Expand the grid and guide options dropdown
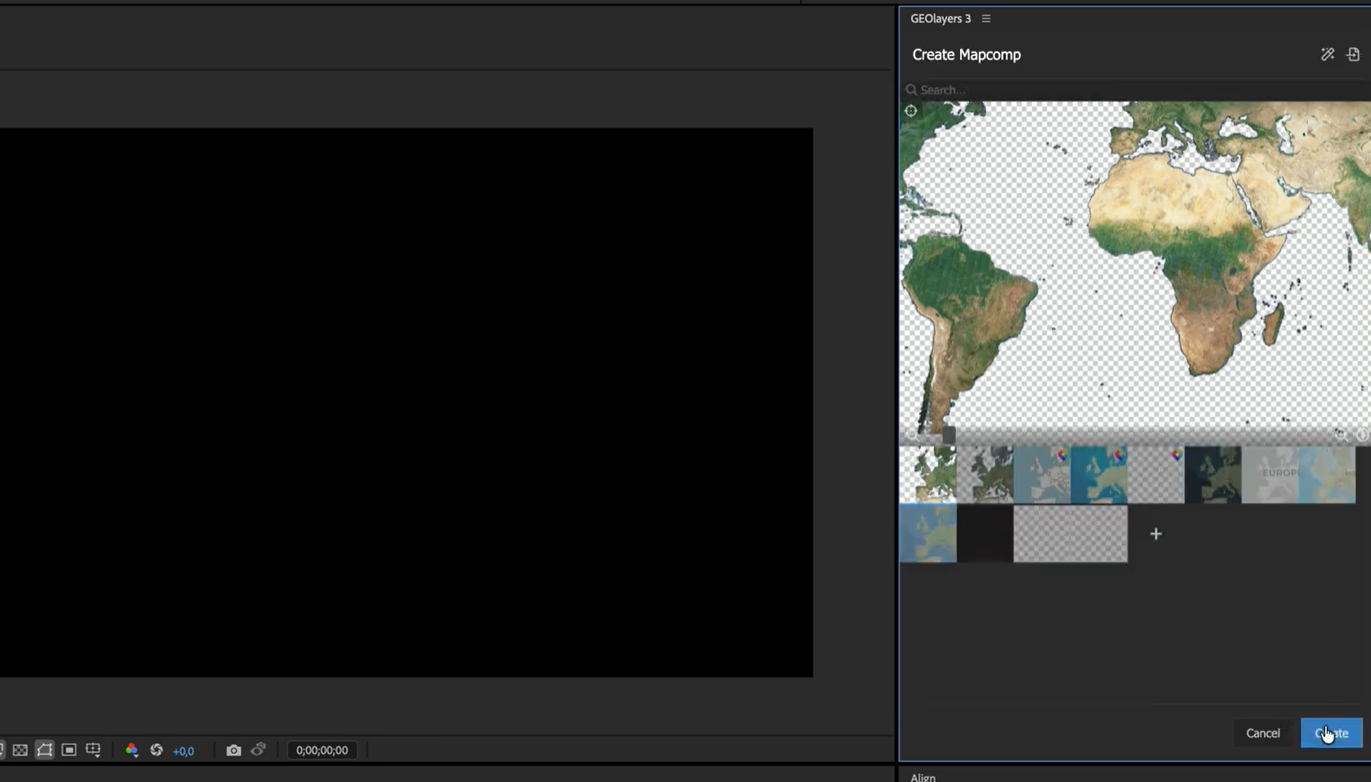The image size is (1371, 782). pyautogui.click(x=93, y=750)
